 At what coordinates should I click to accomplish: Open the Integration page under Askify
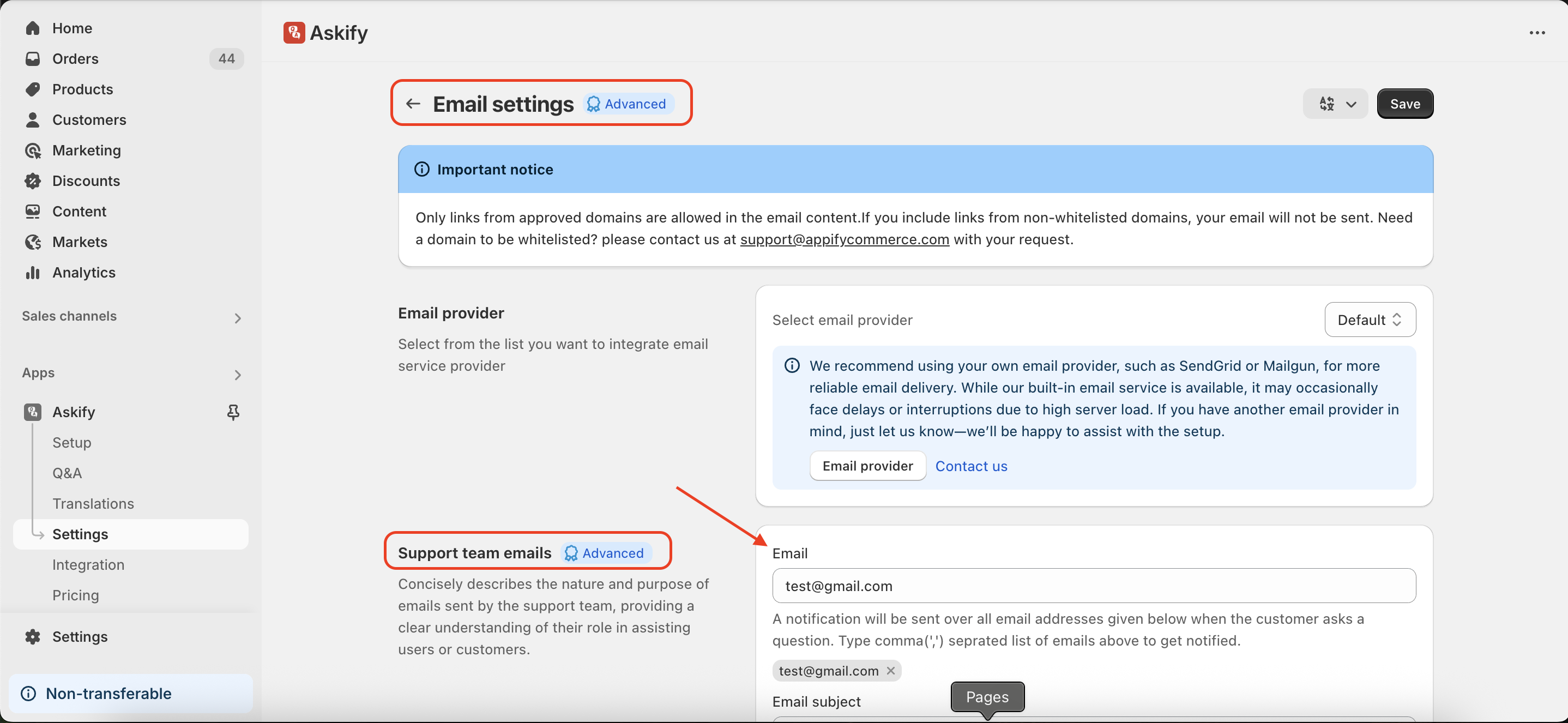88,564
